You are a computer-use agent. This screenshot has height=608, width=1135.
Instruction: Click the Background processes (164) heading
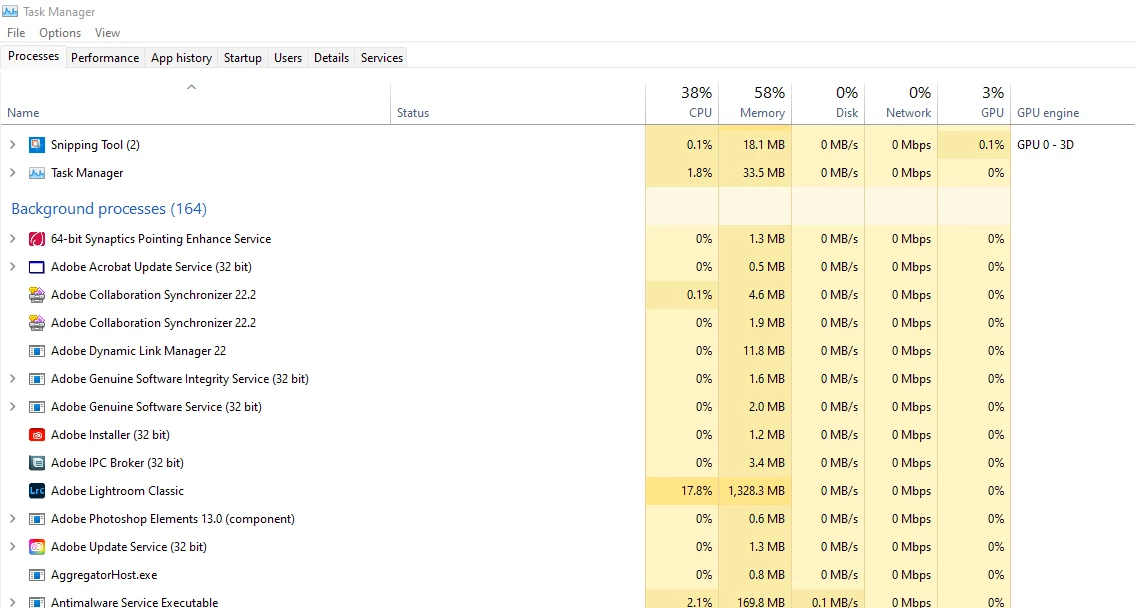[109, 208]
